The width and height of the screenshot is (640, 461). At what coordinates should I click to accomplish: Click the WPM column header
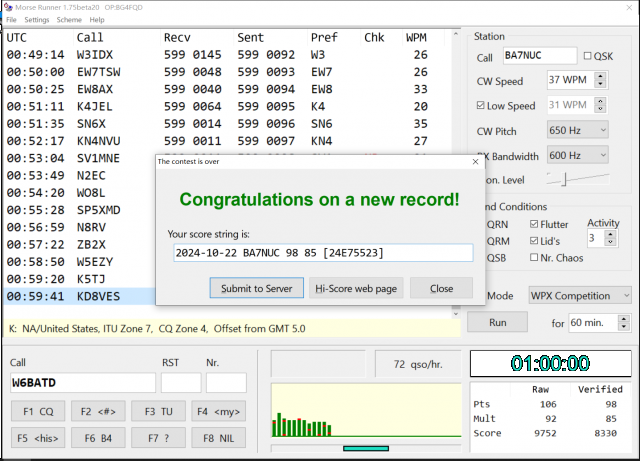click(x=423, y=38)
